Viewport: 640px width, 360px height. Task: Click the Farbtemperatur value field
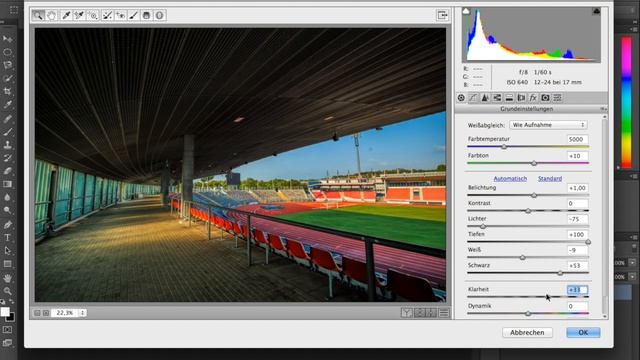click(x=577, y=139)
